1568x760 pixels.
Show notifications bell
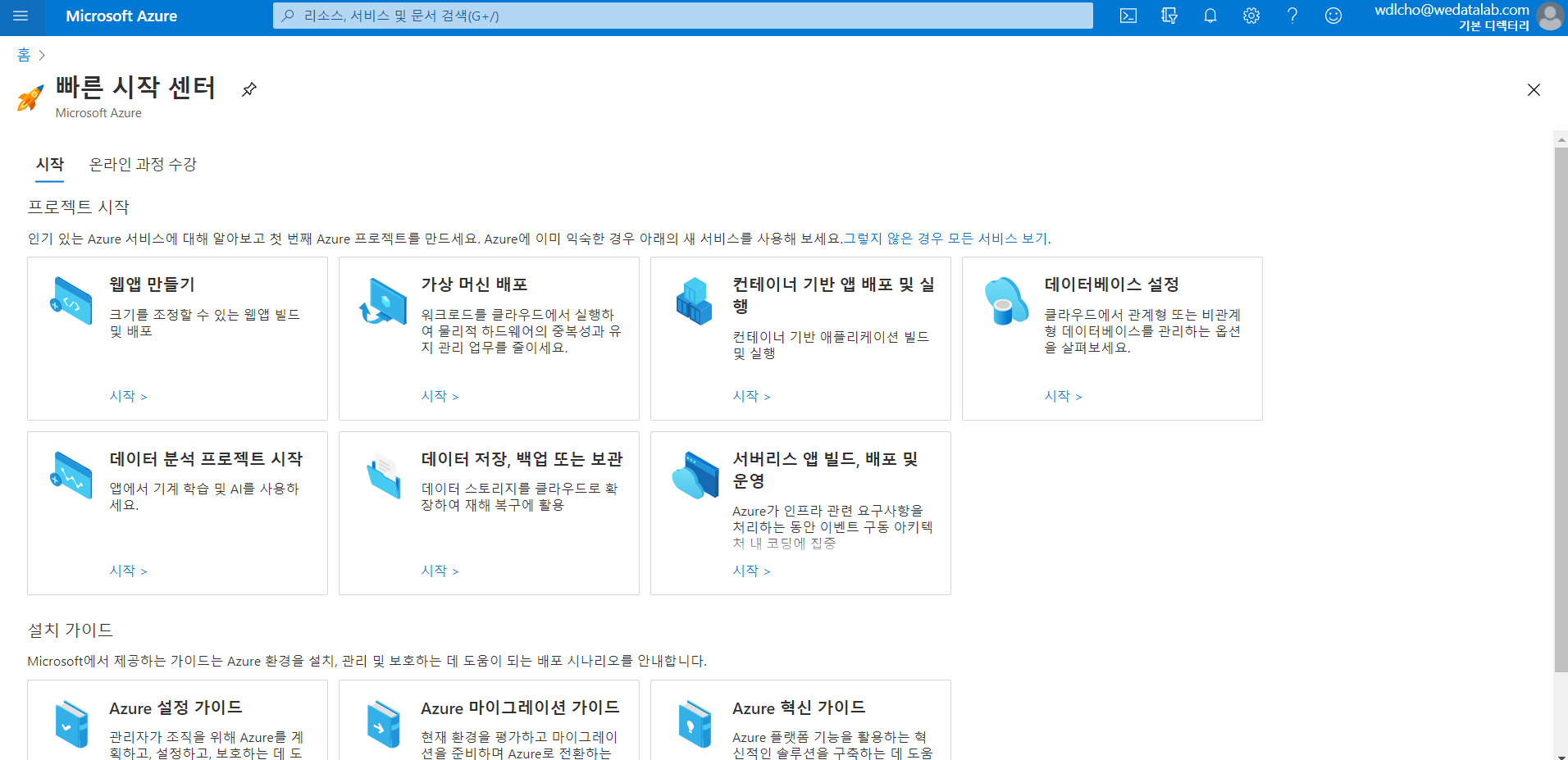(x=1210, y=16)
